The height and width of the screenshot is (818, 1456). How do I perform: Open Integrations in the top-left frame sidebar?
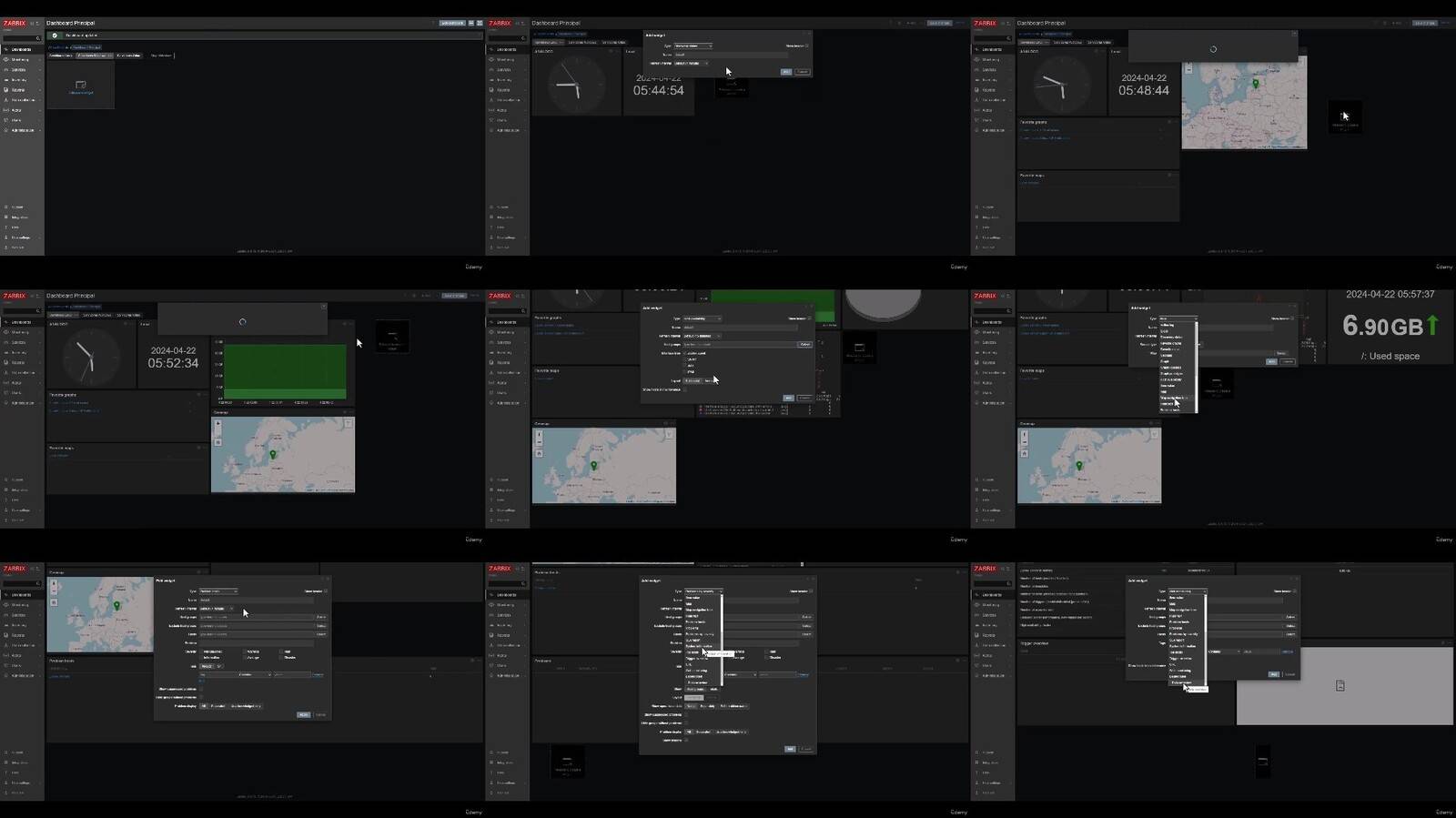coord(22,217)
